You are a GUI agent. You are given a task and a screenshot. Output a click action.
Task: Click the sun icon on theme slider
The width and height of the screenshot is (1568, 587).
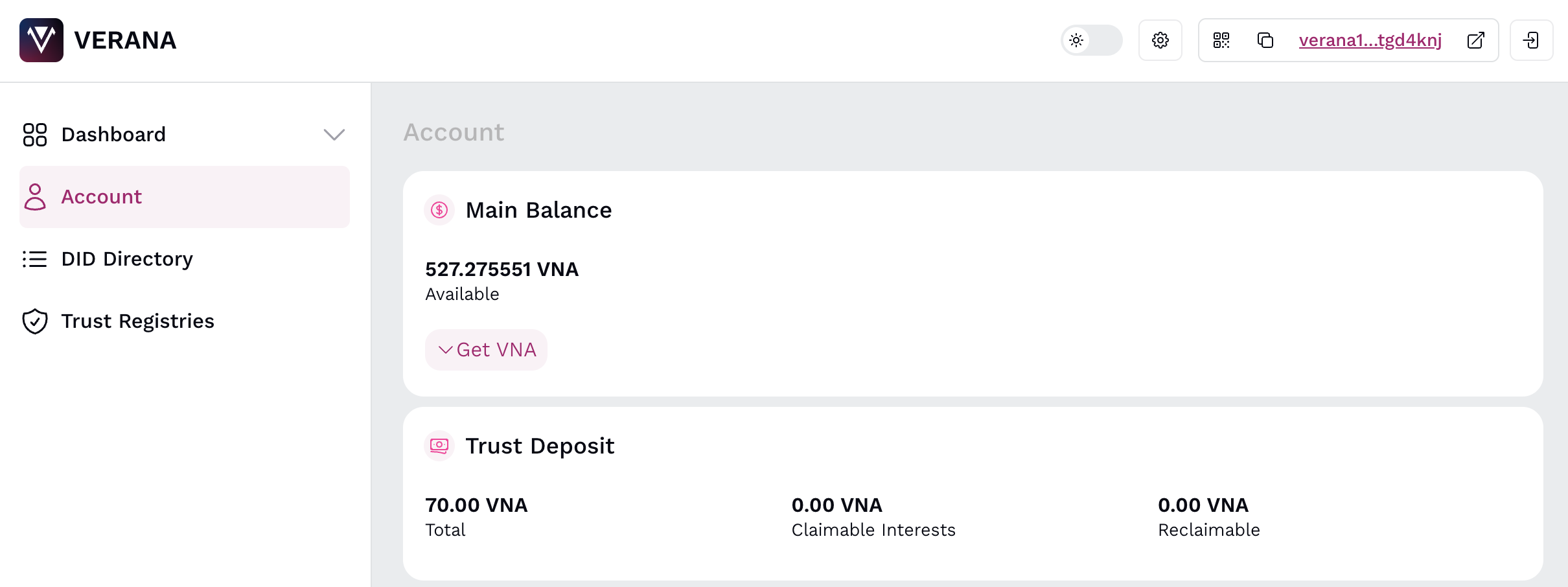[x=1077, y=40]
